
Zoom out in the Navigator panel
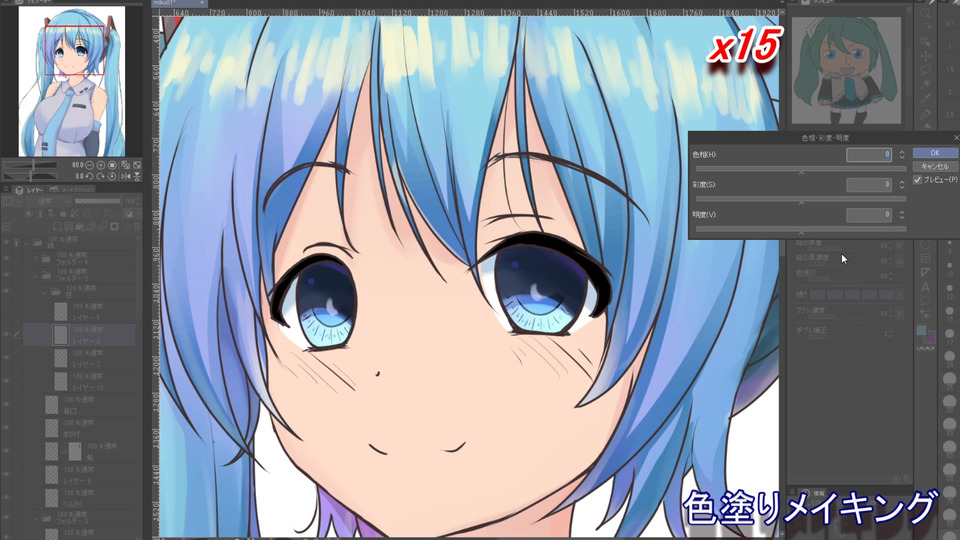pos(89,165)
